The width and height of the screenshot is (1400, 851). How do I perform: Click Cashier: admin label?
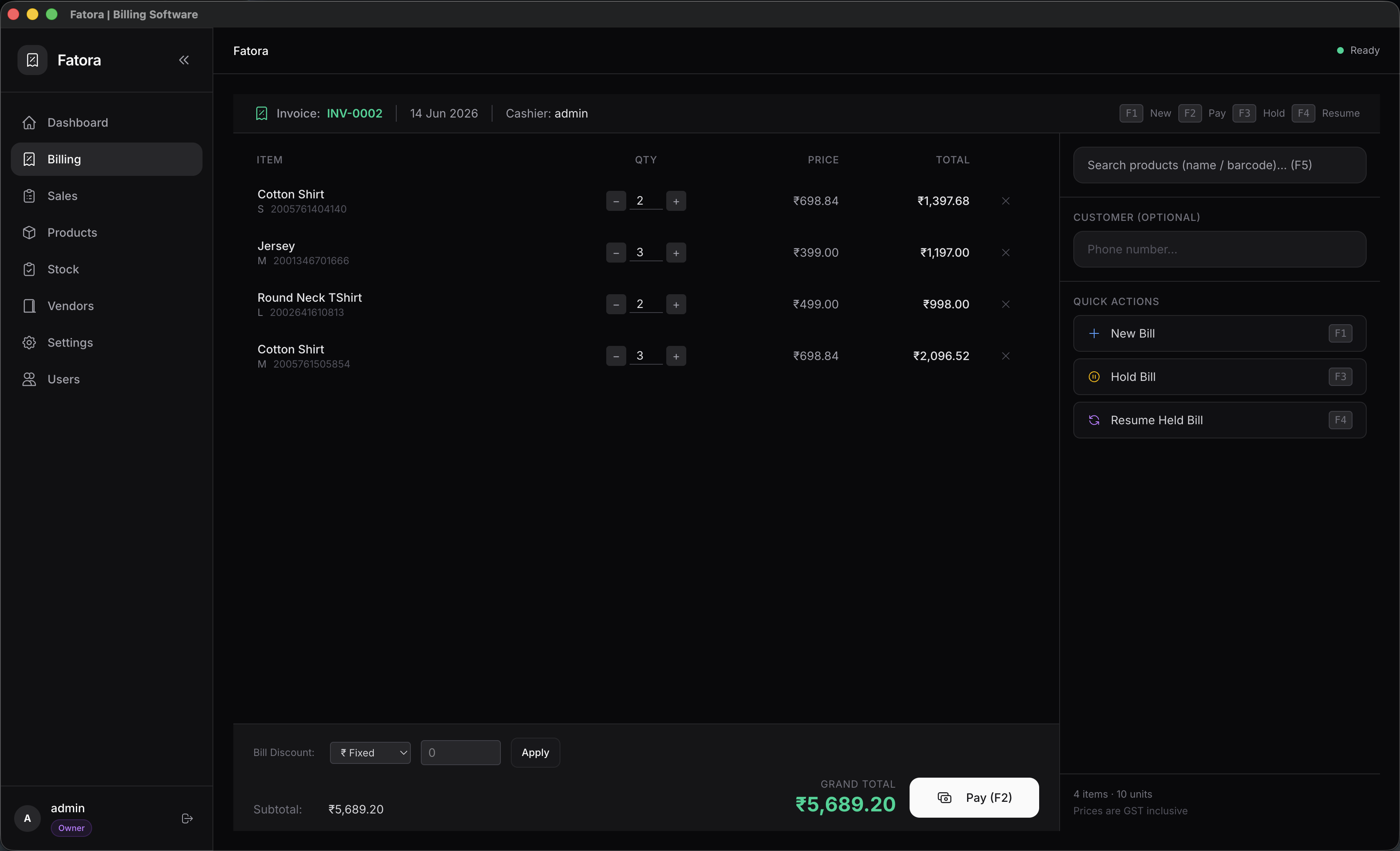[547, 114]
